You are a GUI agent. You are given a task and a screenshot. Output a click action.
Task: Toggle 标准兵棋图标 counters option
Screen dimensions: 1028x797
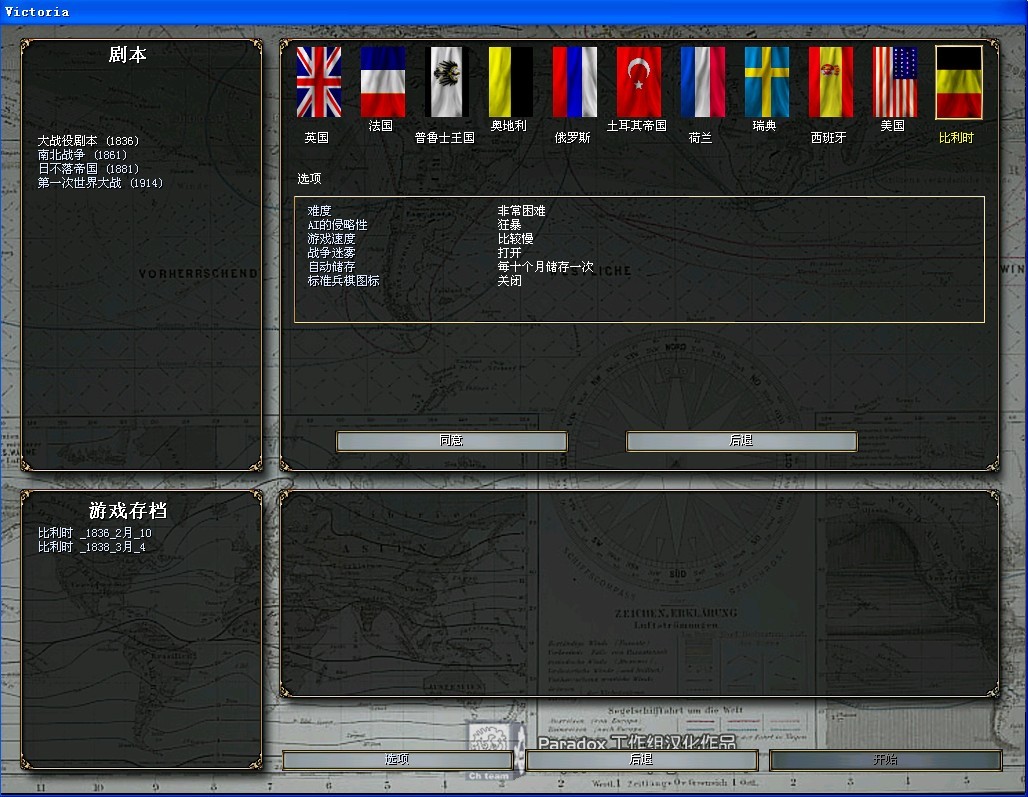click(344, 281)
